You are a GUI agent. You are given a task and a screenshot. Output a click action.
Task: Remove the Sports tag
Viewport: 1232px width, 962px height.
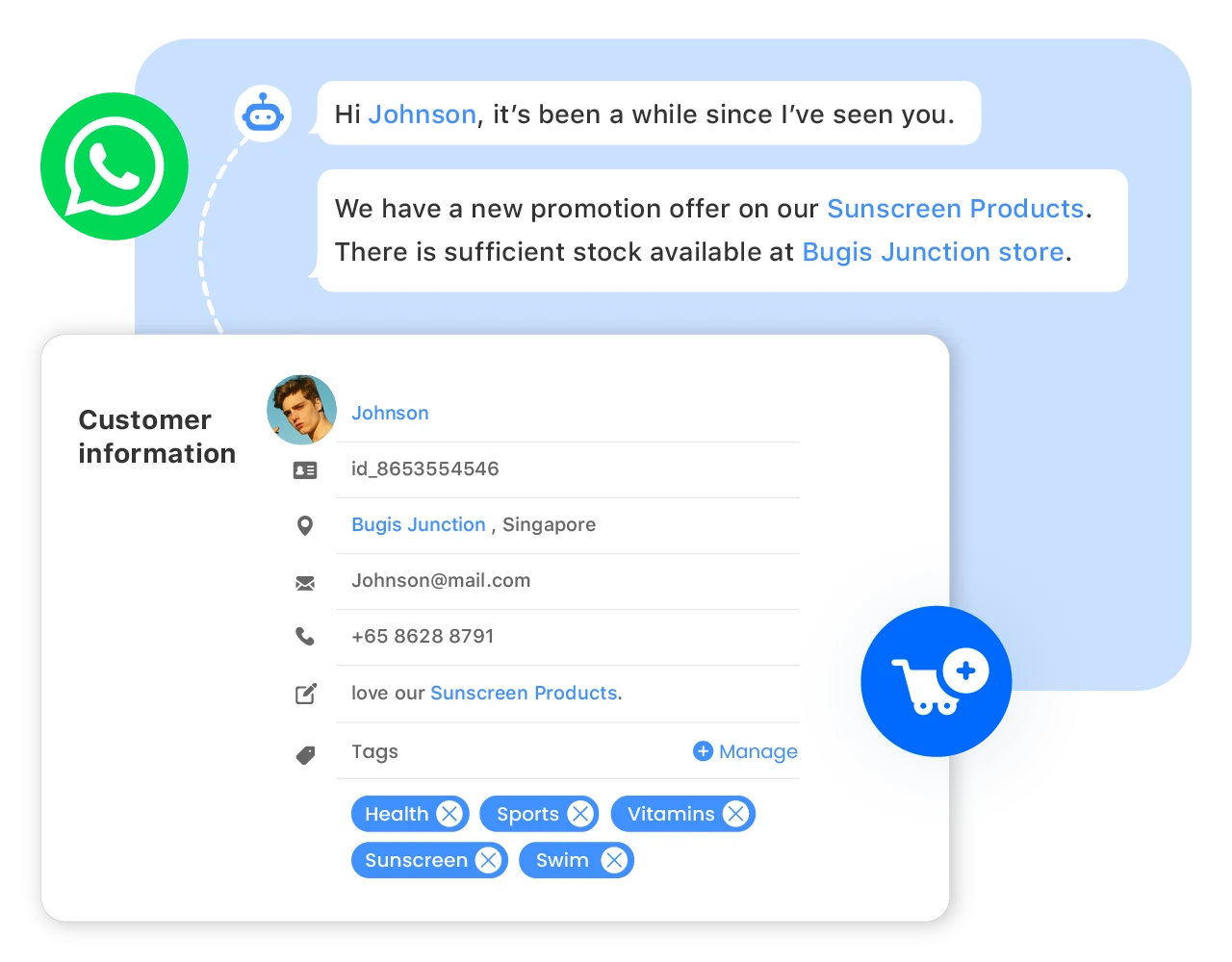click(579, 814)
